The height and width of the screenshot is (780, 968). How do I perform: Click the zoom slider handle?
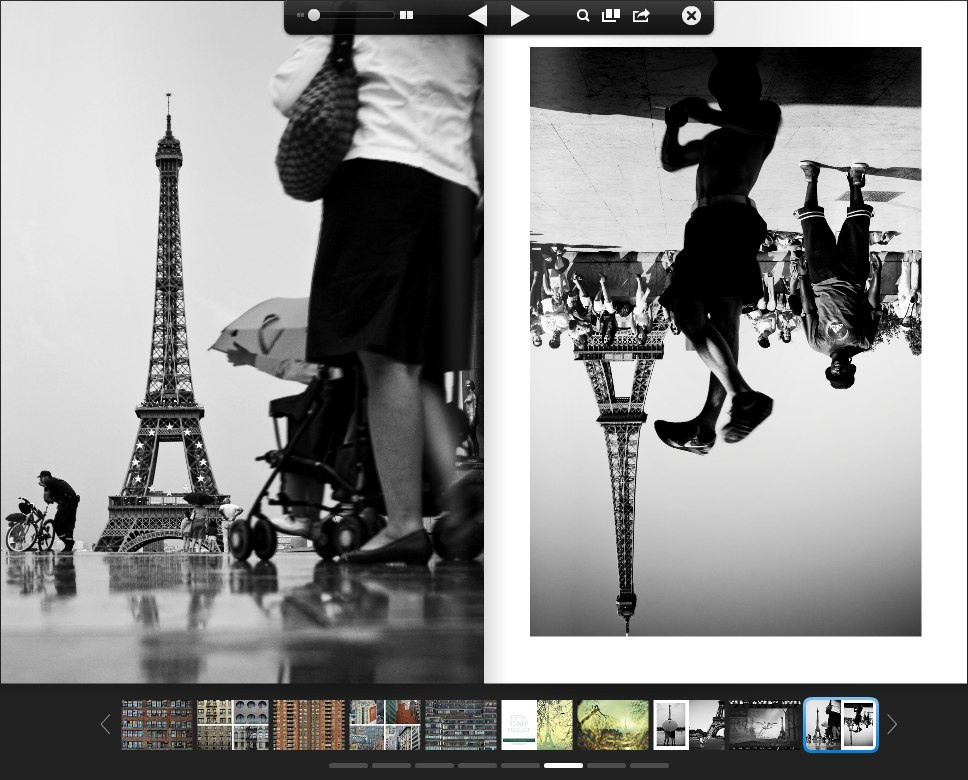(314, 16)
